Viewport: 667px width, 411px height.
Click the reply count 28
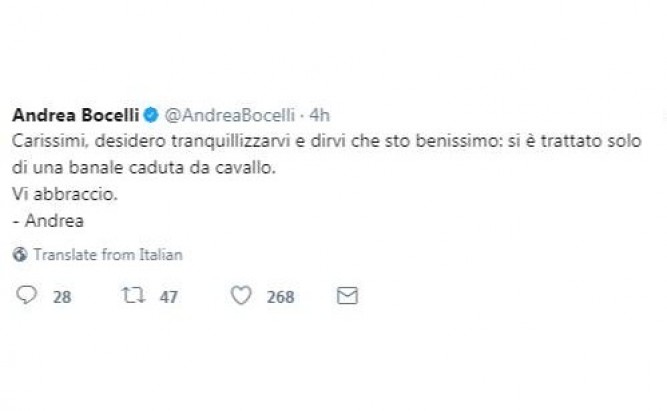(61, 297)
